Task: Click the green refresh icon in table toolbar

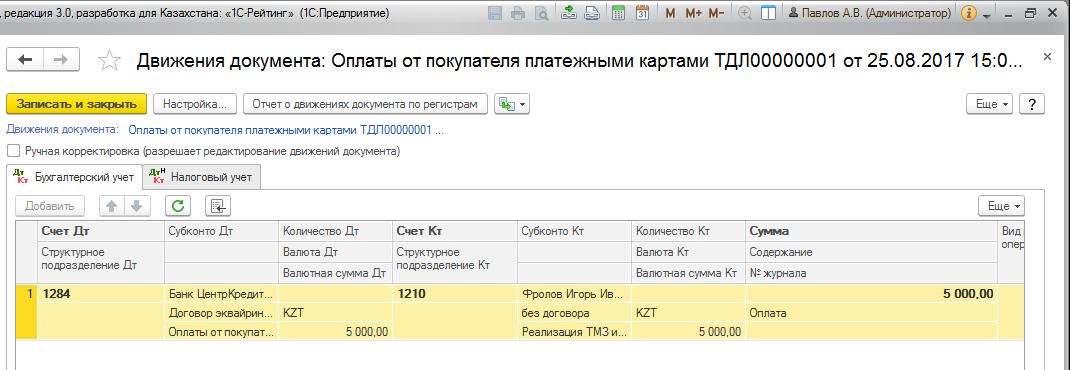Action: click(x=178, y=205)
